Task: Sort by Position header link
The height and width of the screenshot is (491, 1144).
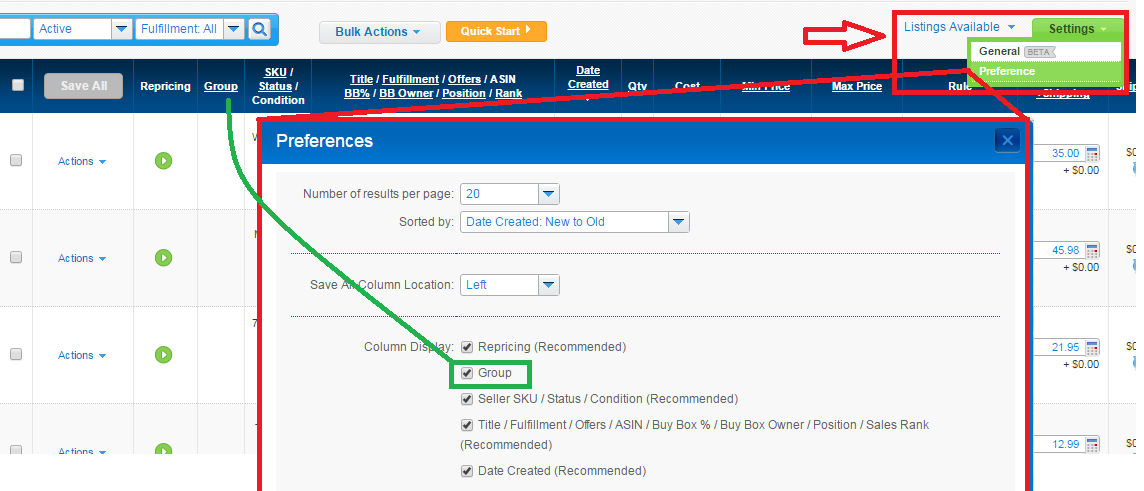Action: point(464,93)
